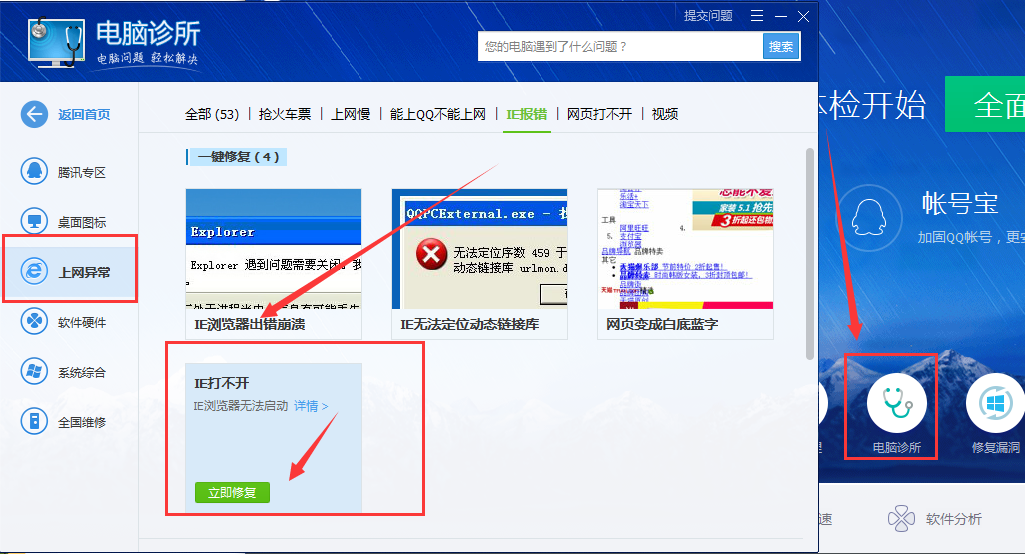Image resolution: width=1025 pixels, height=554 pixels.
Task: Switch to the 抢火车票 tab
Action: (285, 114)
